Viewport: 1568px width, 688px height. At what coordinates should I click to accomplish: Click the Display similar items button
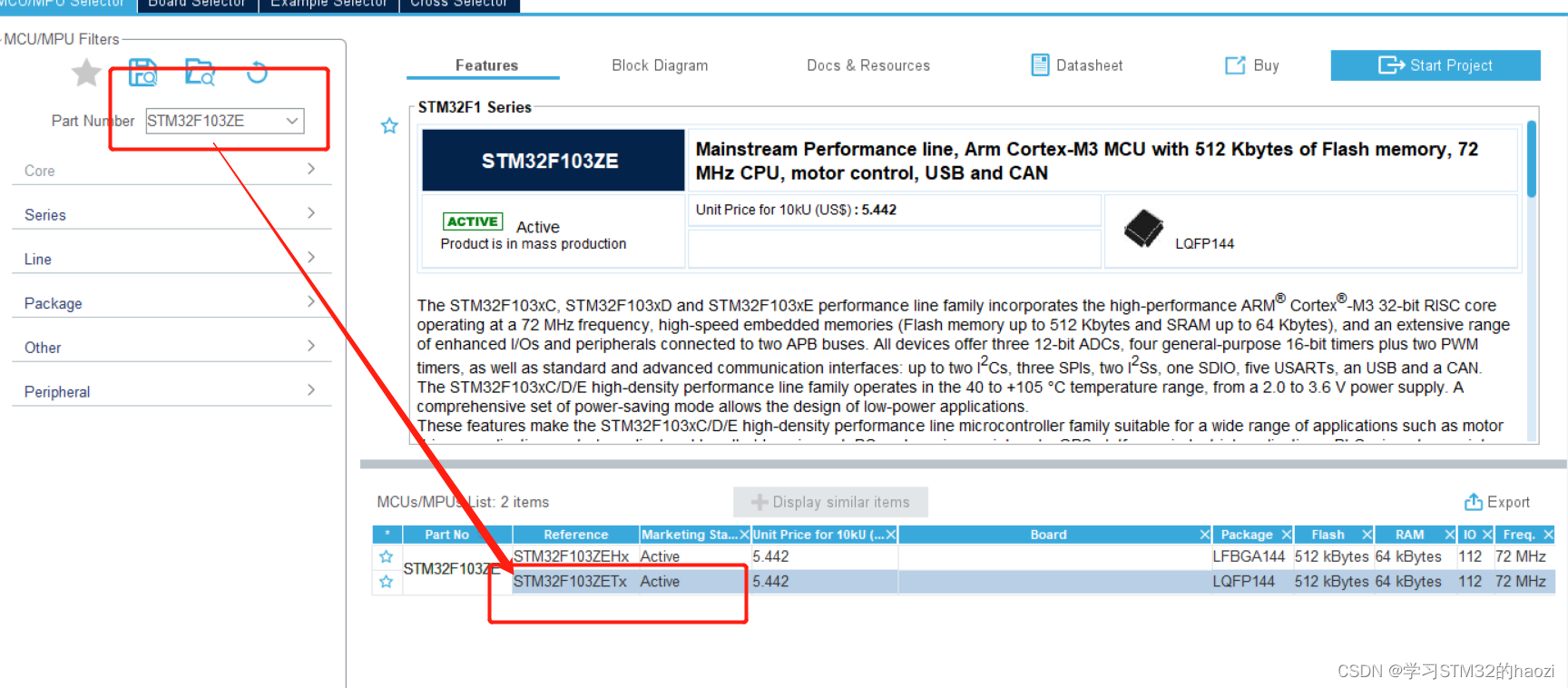coord(830,502)
